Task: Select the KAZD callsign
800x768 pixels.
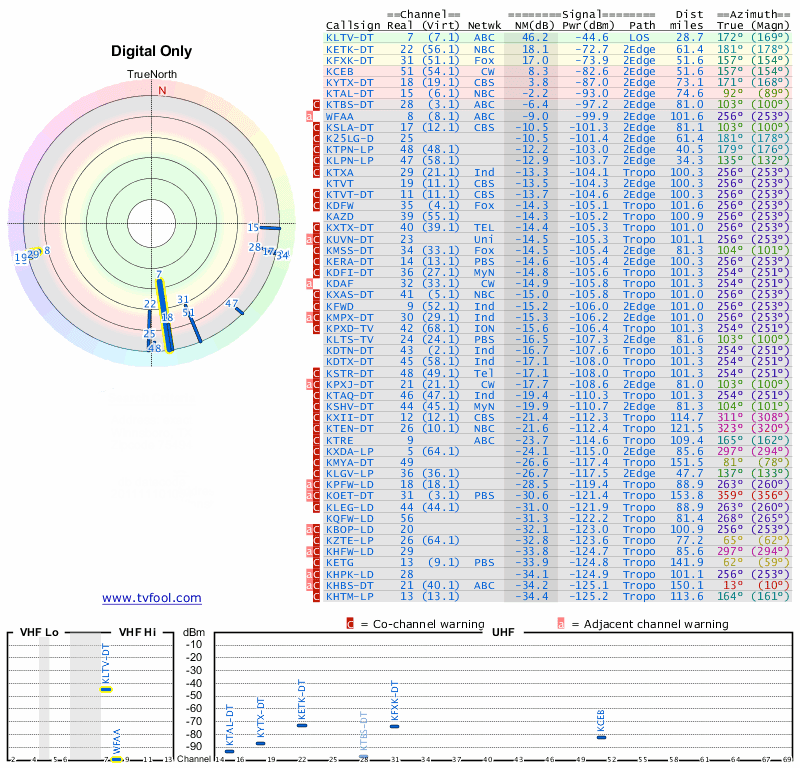Action: [x=339, y=217]
